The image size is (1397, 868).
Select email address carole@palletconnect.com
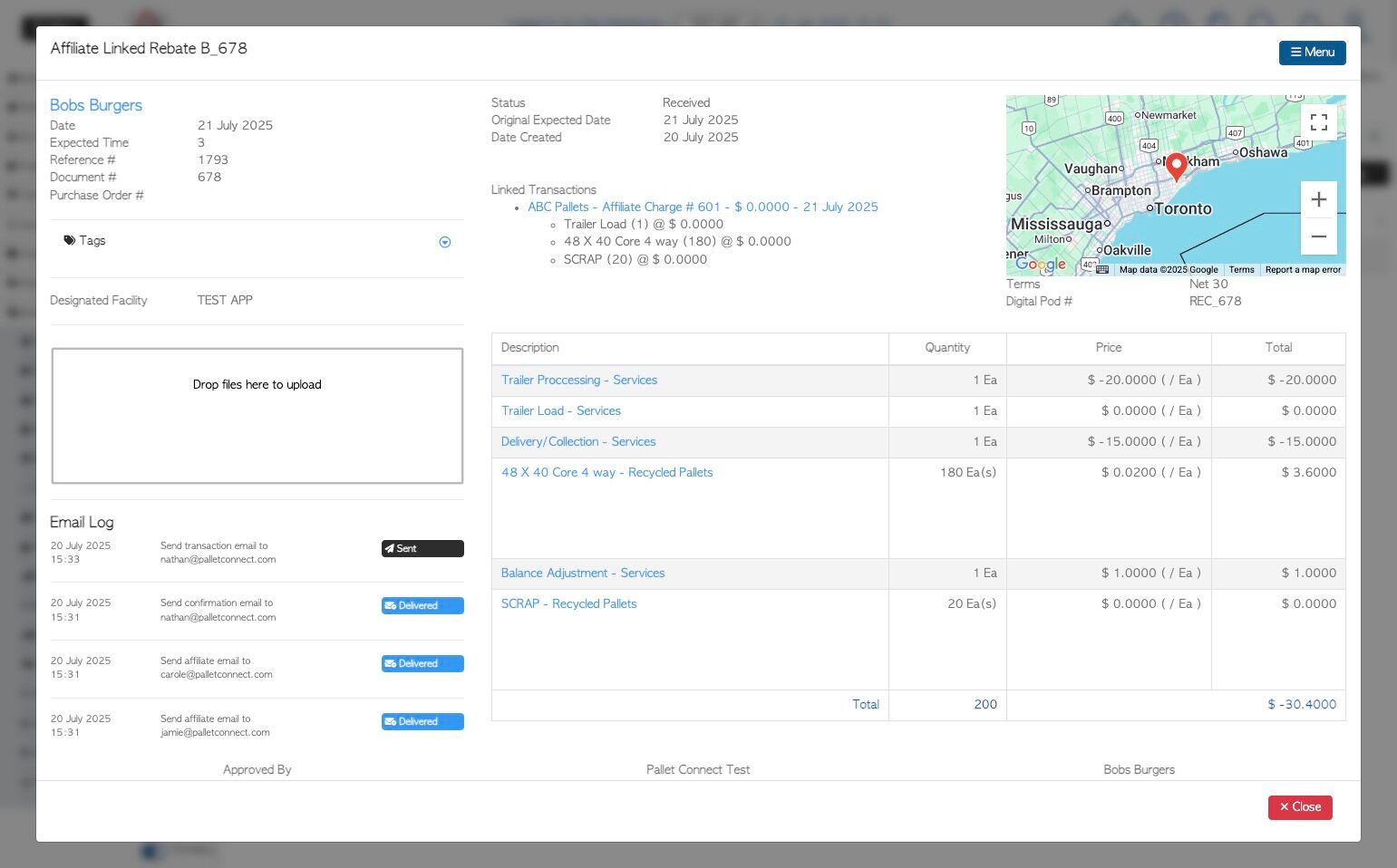pos(217,674)
